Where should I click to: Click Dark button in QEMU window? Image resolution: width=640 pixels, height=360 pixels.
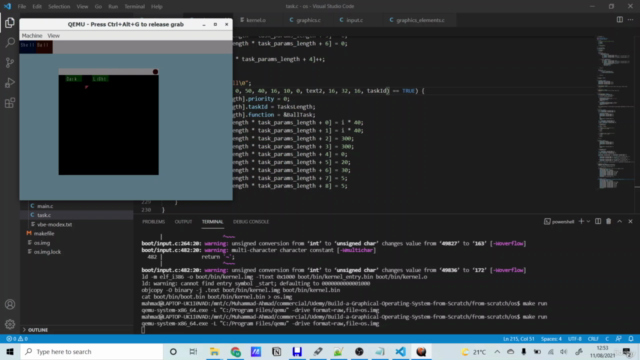72,79
